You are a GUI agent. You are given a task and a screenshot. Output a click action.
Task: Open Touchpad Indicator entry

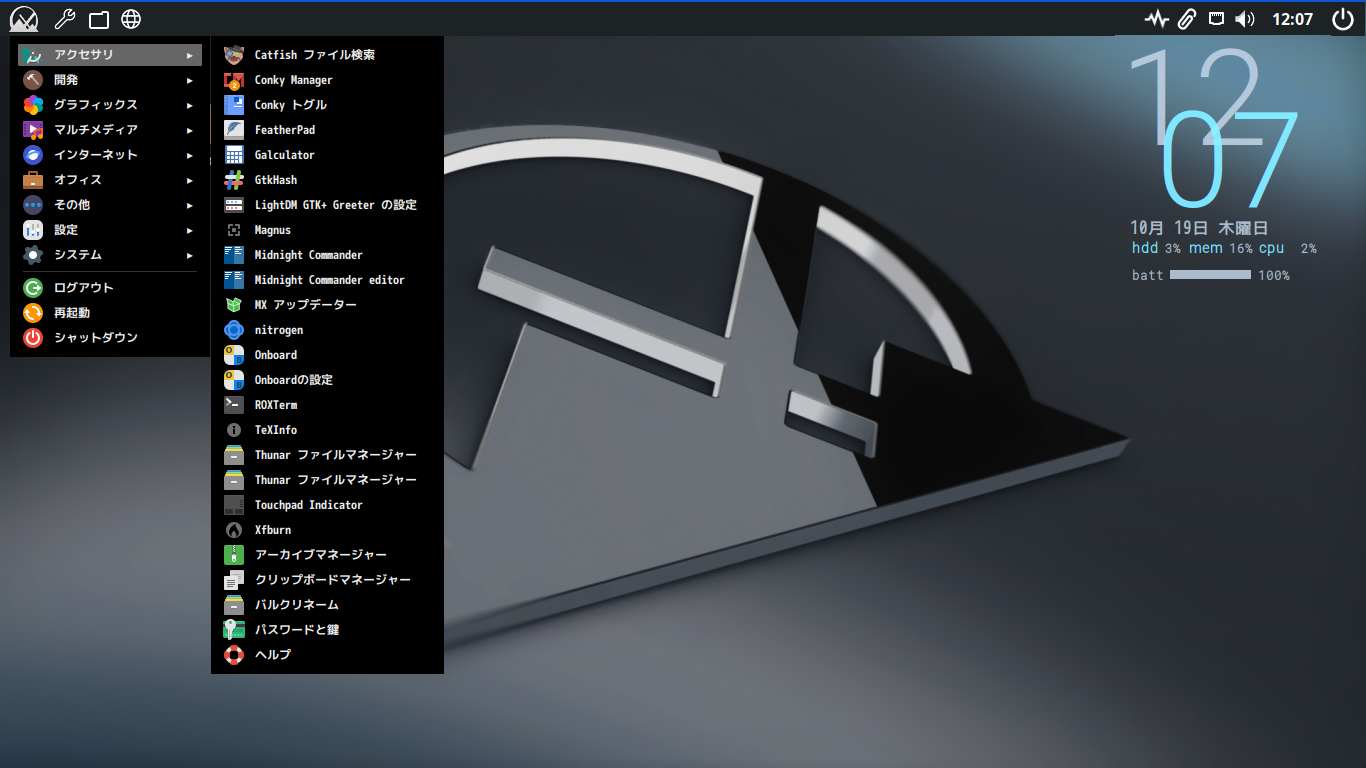point(327,505)
